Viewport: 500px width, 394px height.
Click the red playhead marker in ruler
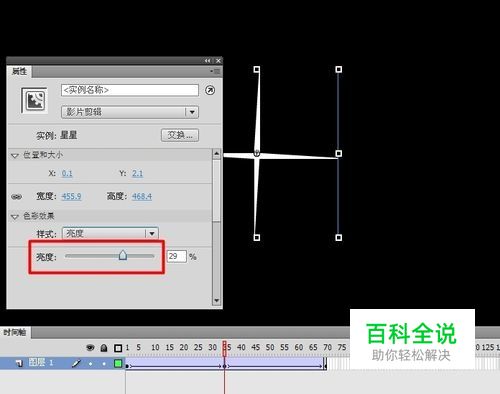[x=225, y=348]
